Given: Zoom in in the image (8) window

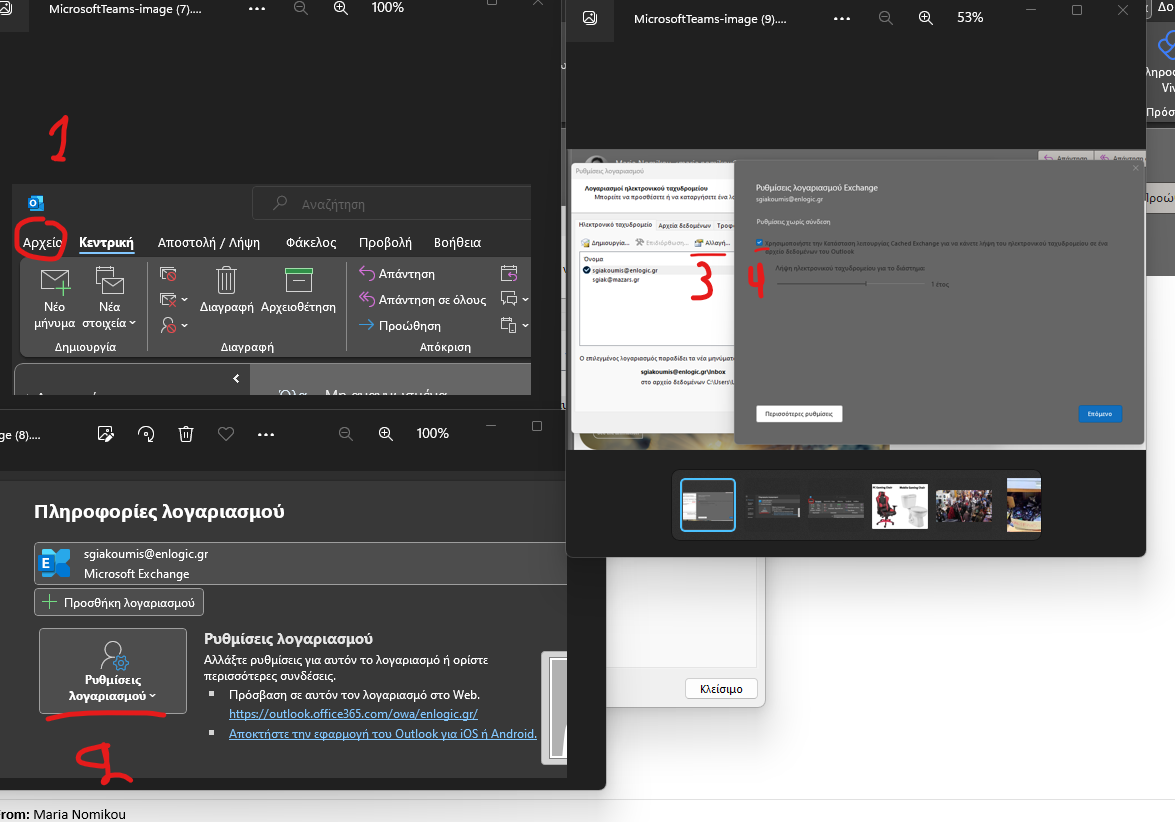Looking at the screenshot, I should [385, 433].
